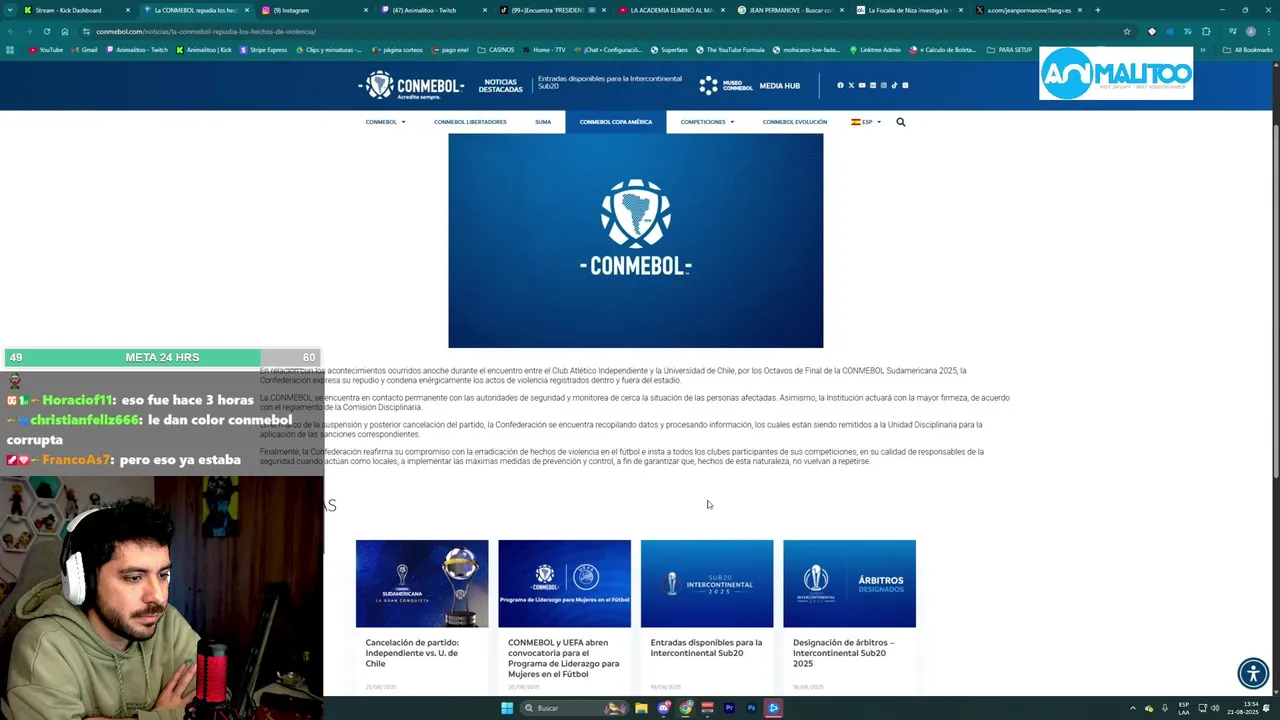
Task: Click the Museo CONMEBOL logo
Action: tap(726, 85)
